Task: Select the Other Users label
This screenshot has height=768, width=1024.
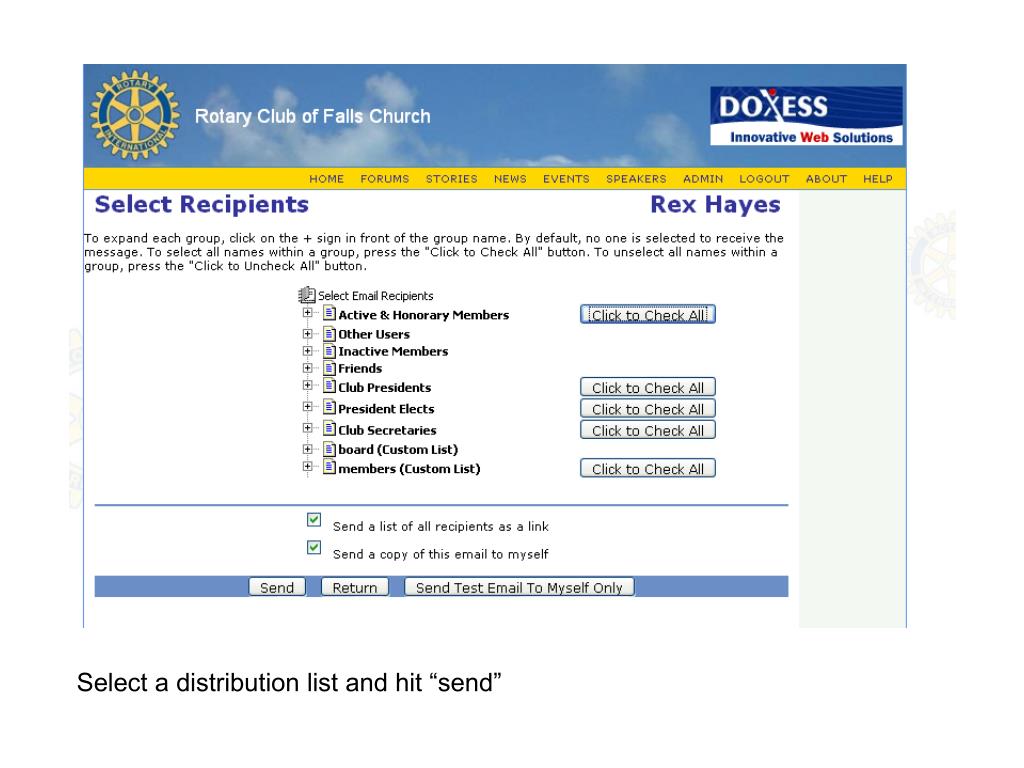Action: (374, 334)
